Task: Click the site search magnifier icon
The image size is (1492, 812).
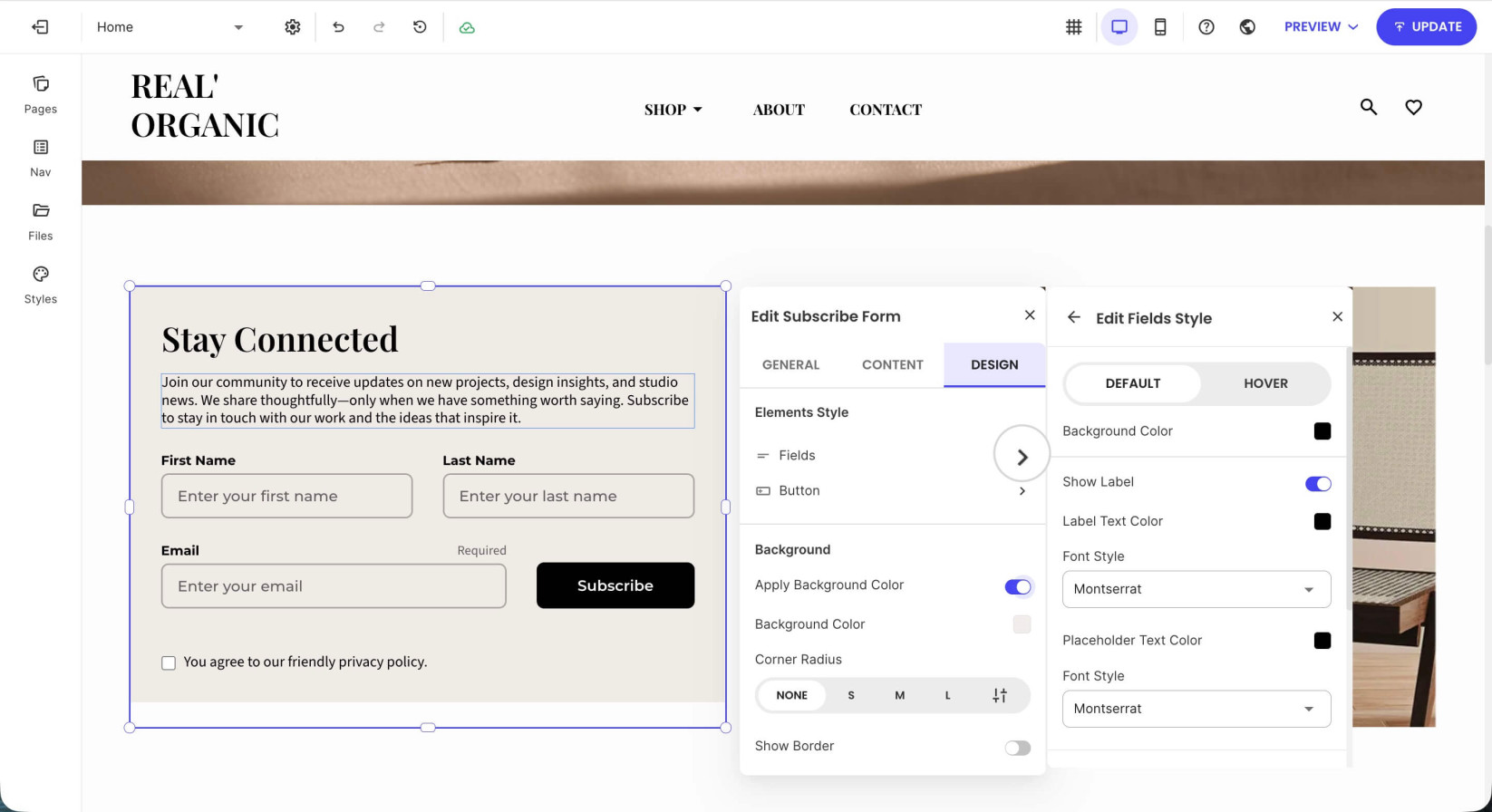Action: [1369, 107]
